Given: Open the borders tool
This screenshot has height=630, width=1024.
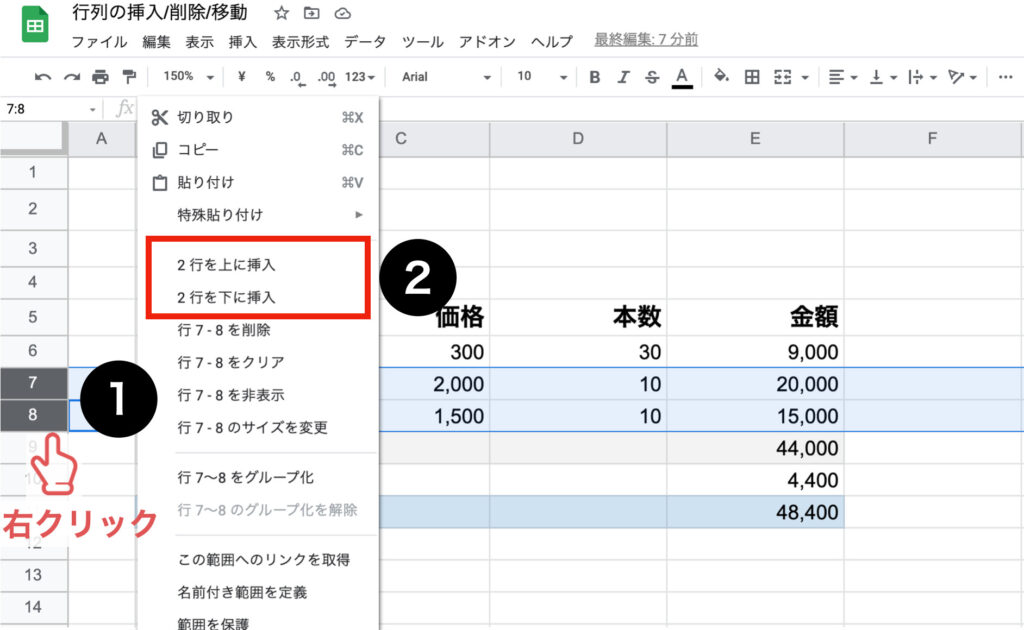Looking at the screenshot, I should pos(752,77).
